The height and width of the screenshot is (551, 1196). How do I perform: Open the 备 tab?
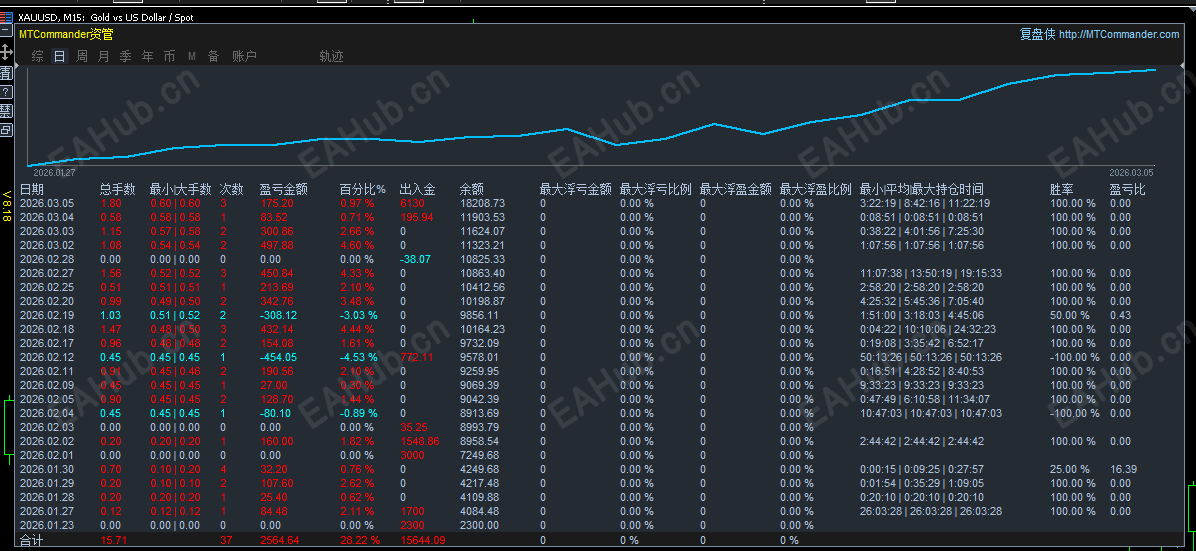pos(214,56)
